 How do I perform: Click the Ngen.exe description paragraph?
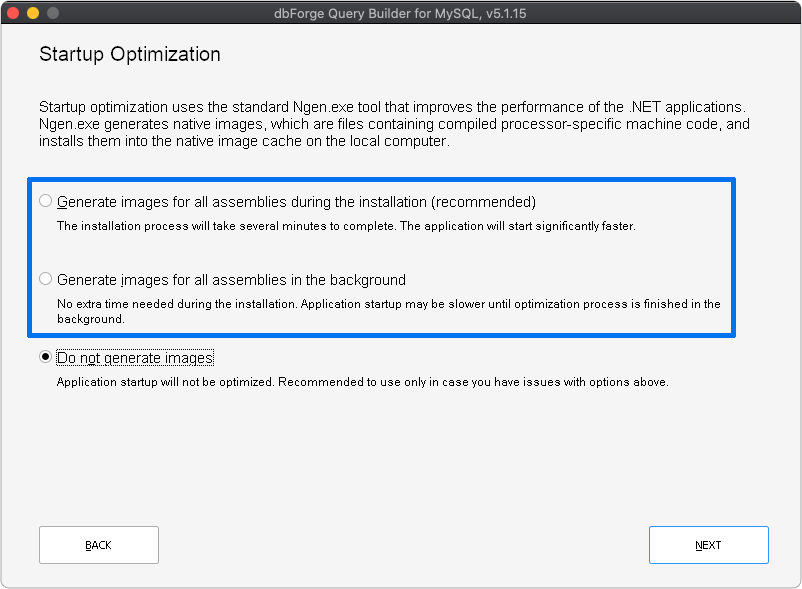(x=394, y=124)
